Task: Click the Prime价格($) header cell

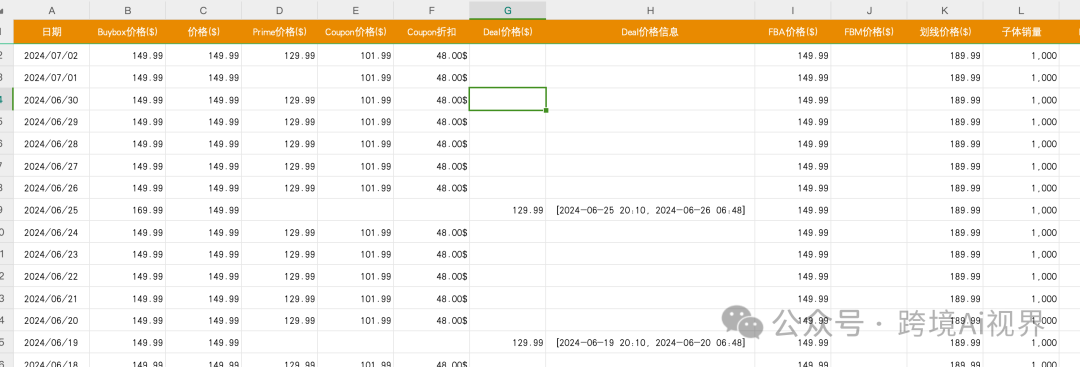Action: click(279, 32)
